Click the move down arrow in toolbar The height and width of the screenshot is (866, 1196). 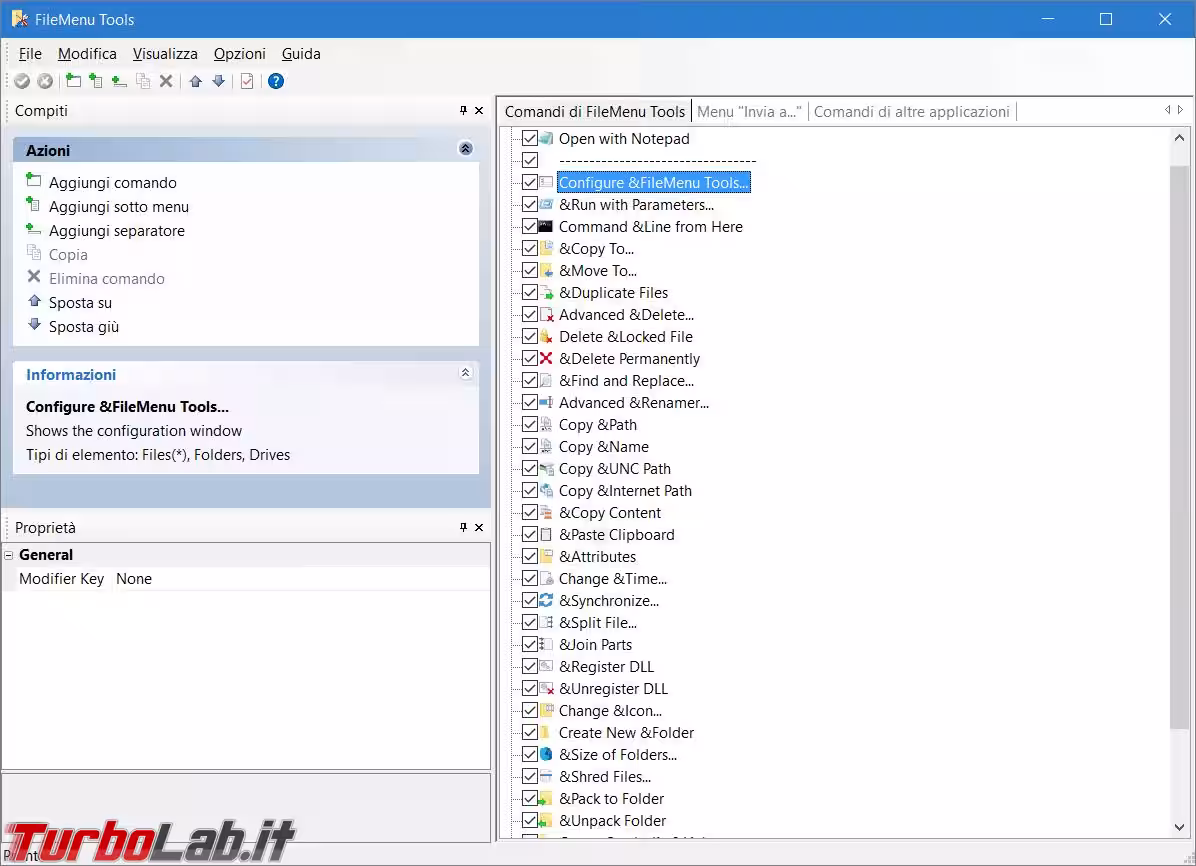[x=218, y=81]
